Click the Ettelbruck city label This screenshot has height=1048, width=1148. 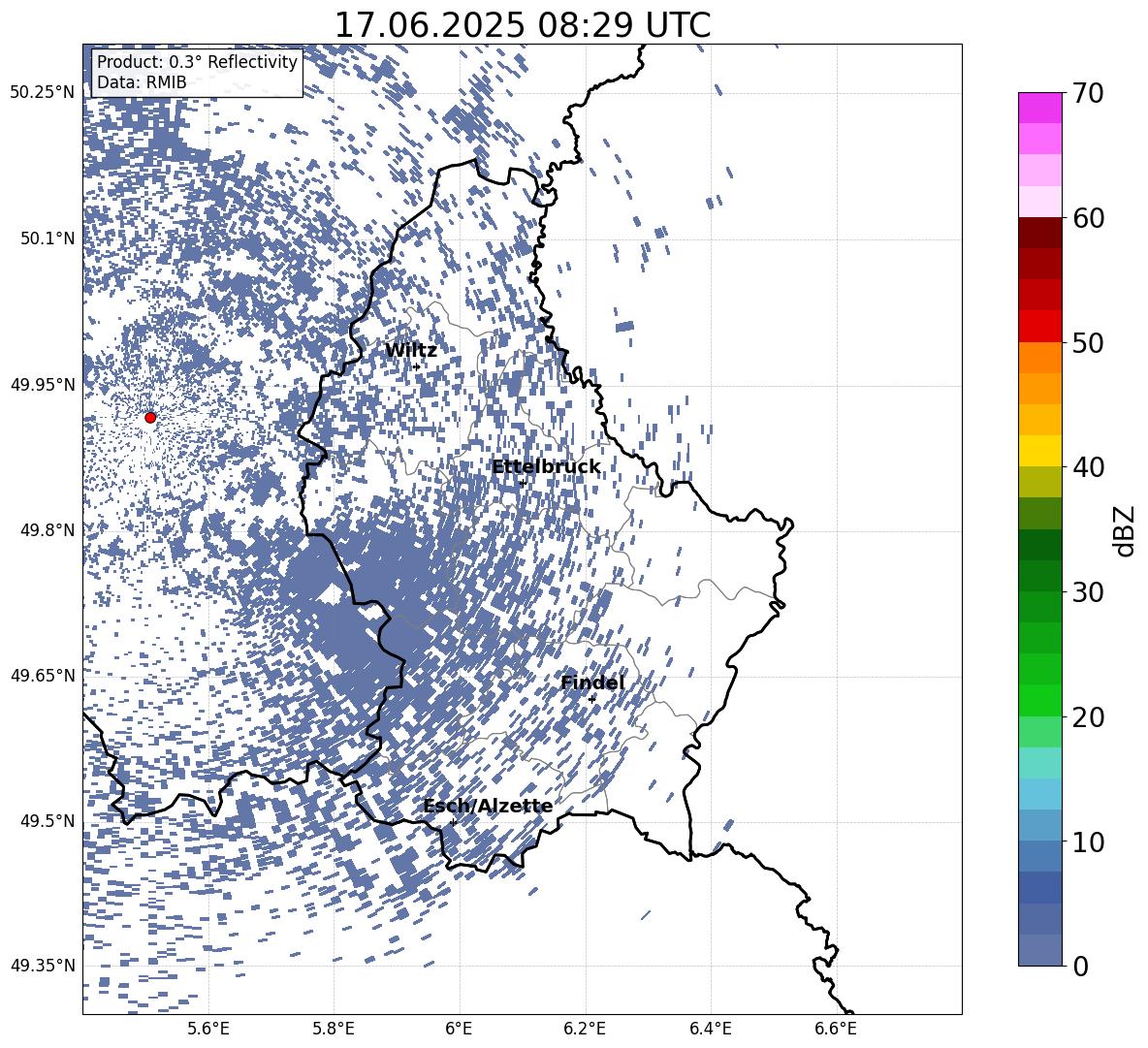coord(546,467)
